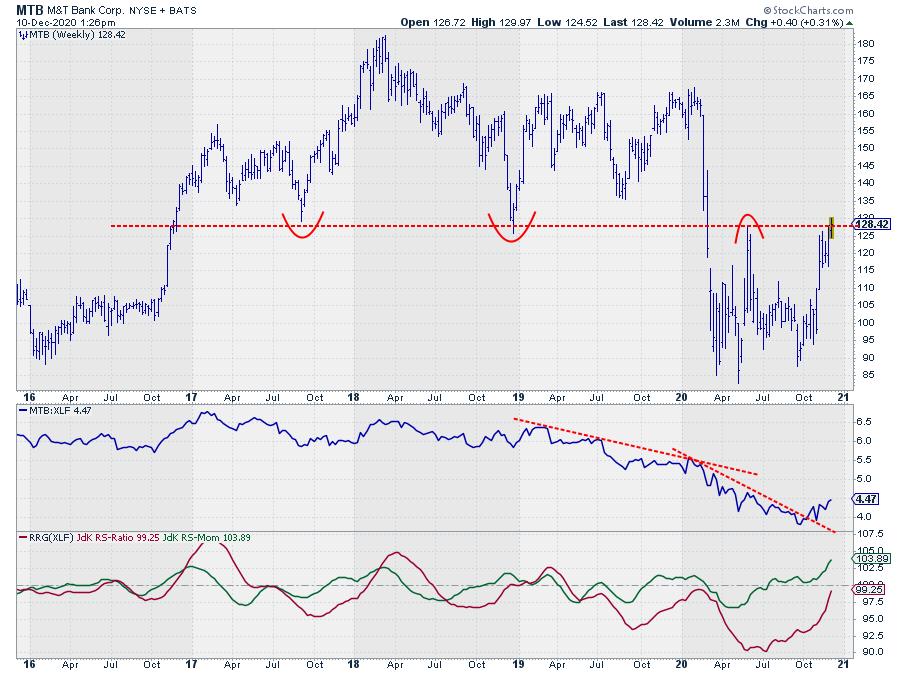900x673 pixels.
Task: Click the MTB ticker symbol in header
Action: (x=29, y=8)
